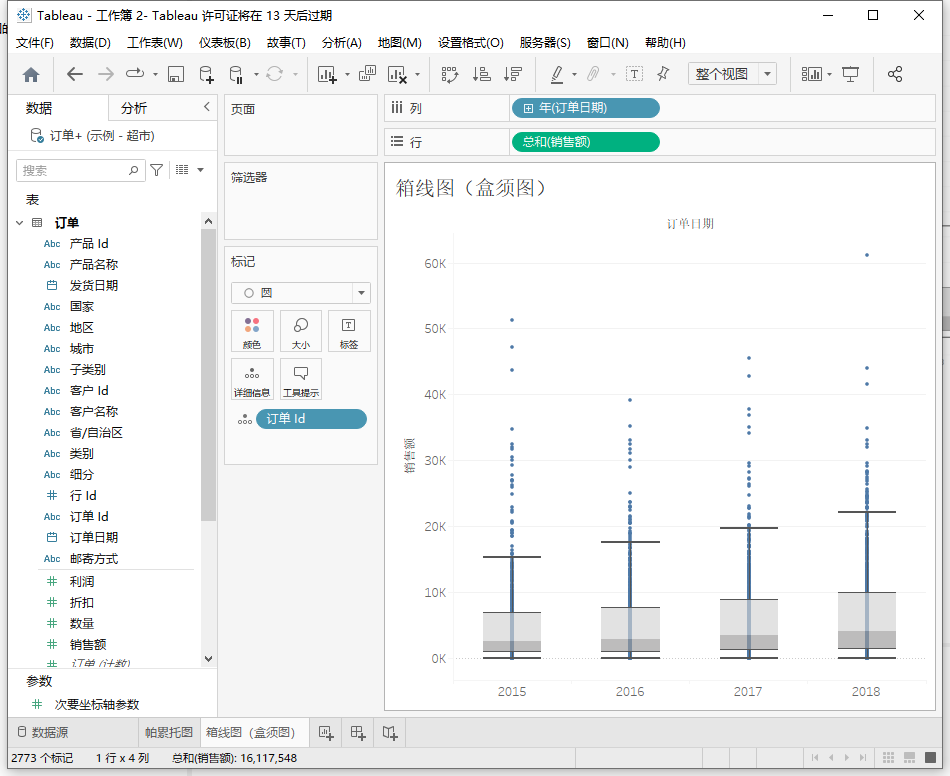The width and height of the screenshot is (950, 776).
Task: Click the add new data source icon
Action: point(207,75)
